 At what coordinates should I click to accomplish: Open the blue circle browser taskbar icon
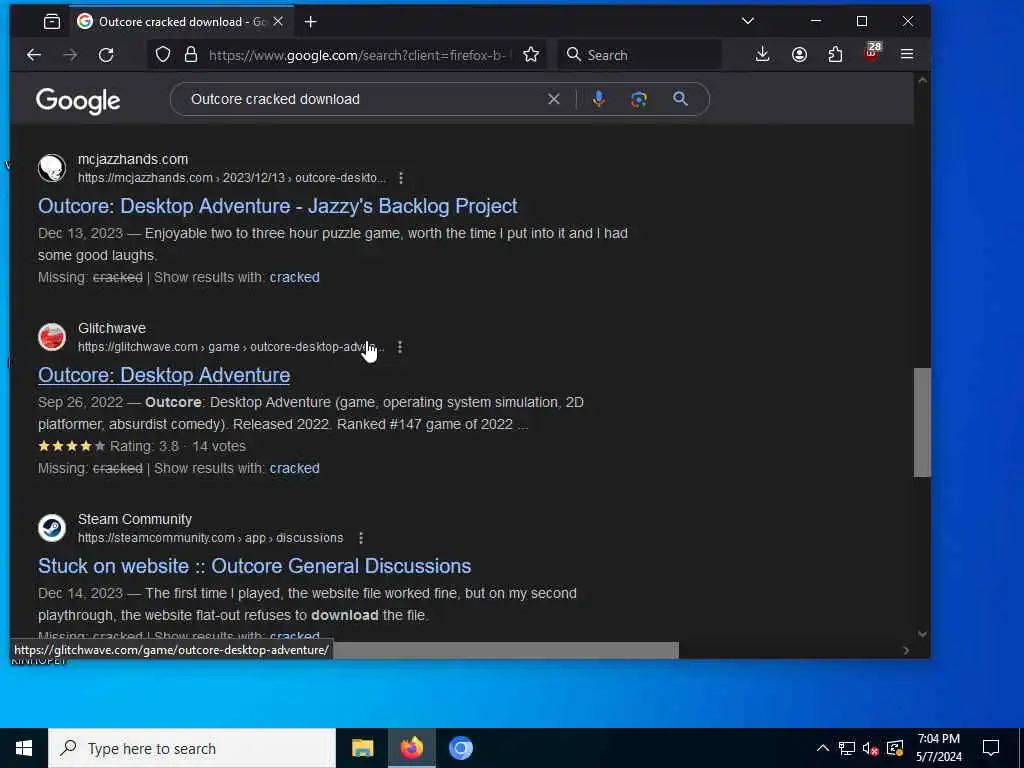tap(460, 748)
